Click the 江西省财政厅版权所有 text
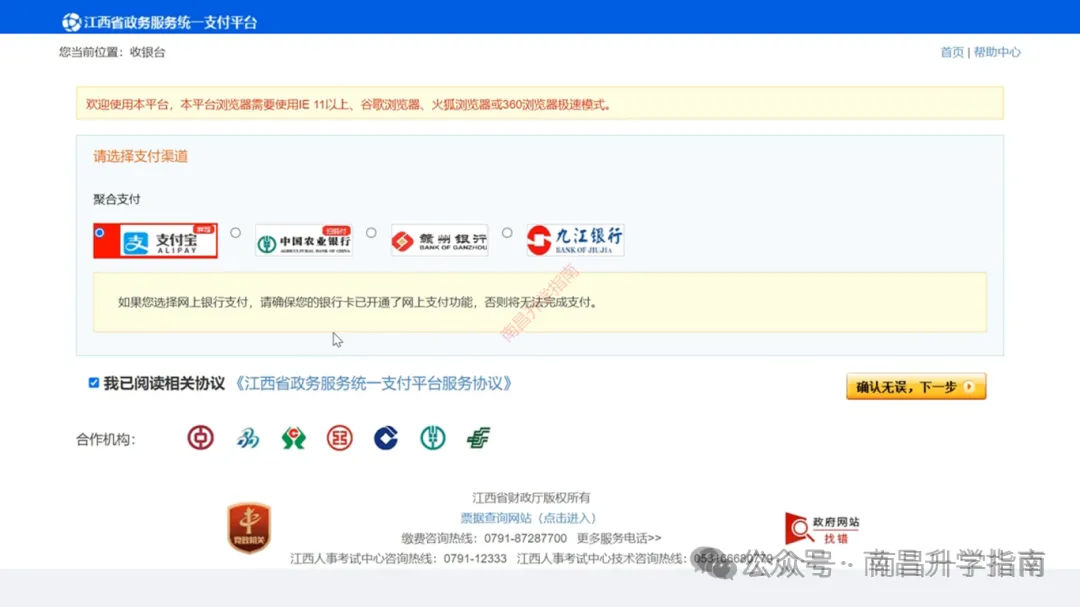Screen dimensions: 1080x607 point(531,497)
